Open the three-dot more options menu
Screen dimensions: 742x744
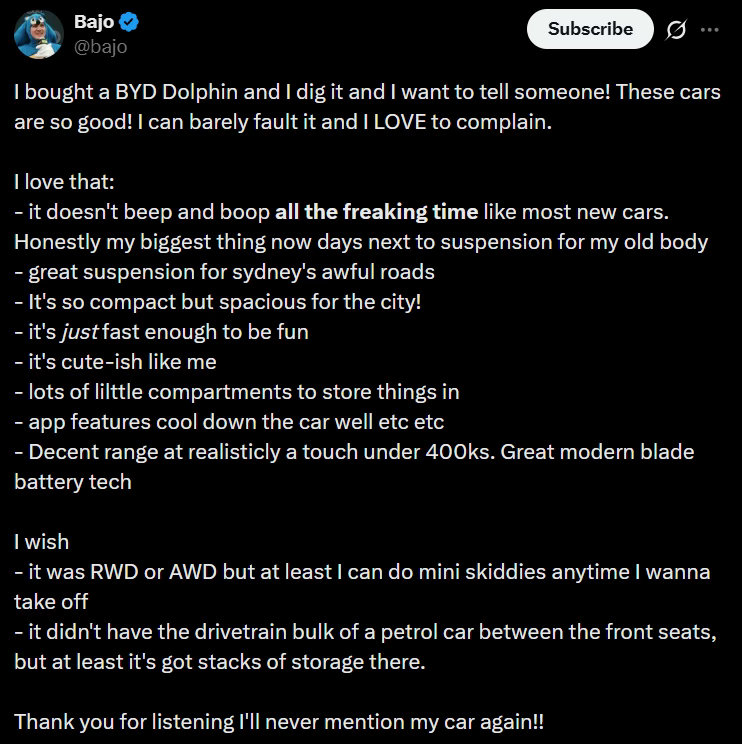[710, 29]
